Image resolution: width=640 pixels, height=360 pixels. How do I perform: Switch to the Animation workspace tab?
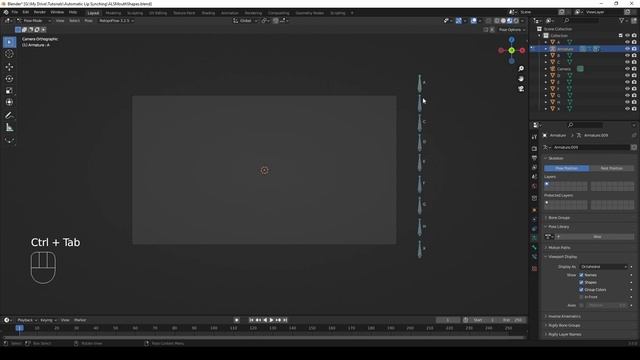230,13
